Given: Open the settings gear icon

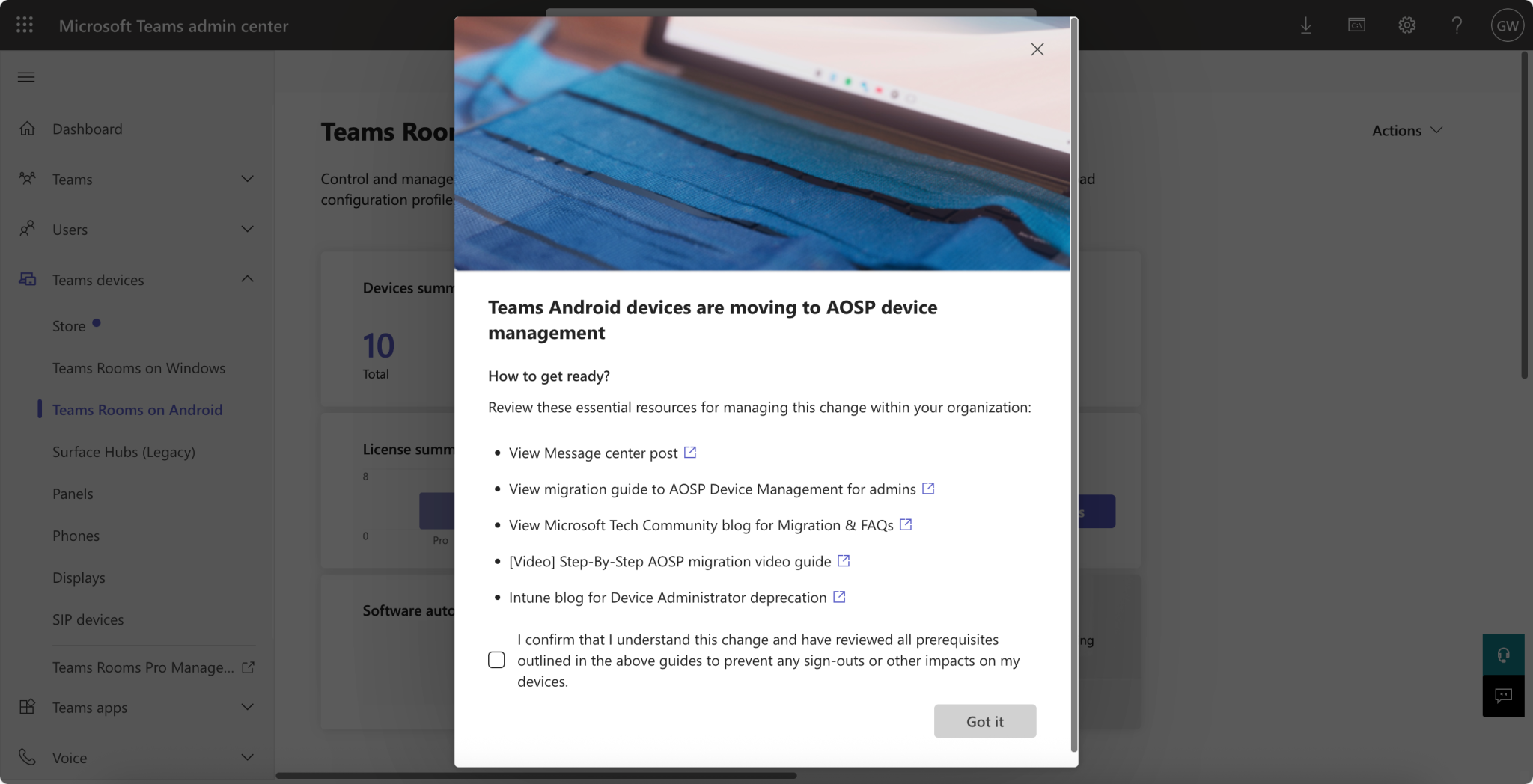Looking at the screenshot, I should point(1406,25).
